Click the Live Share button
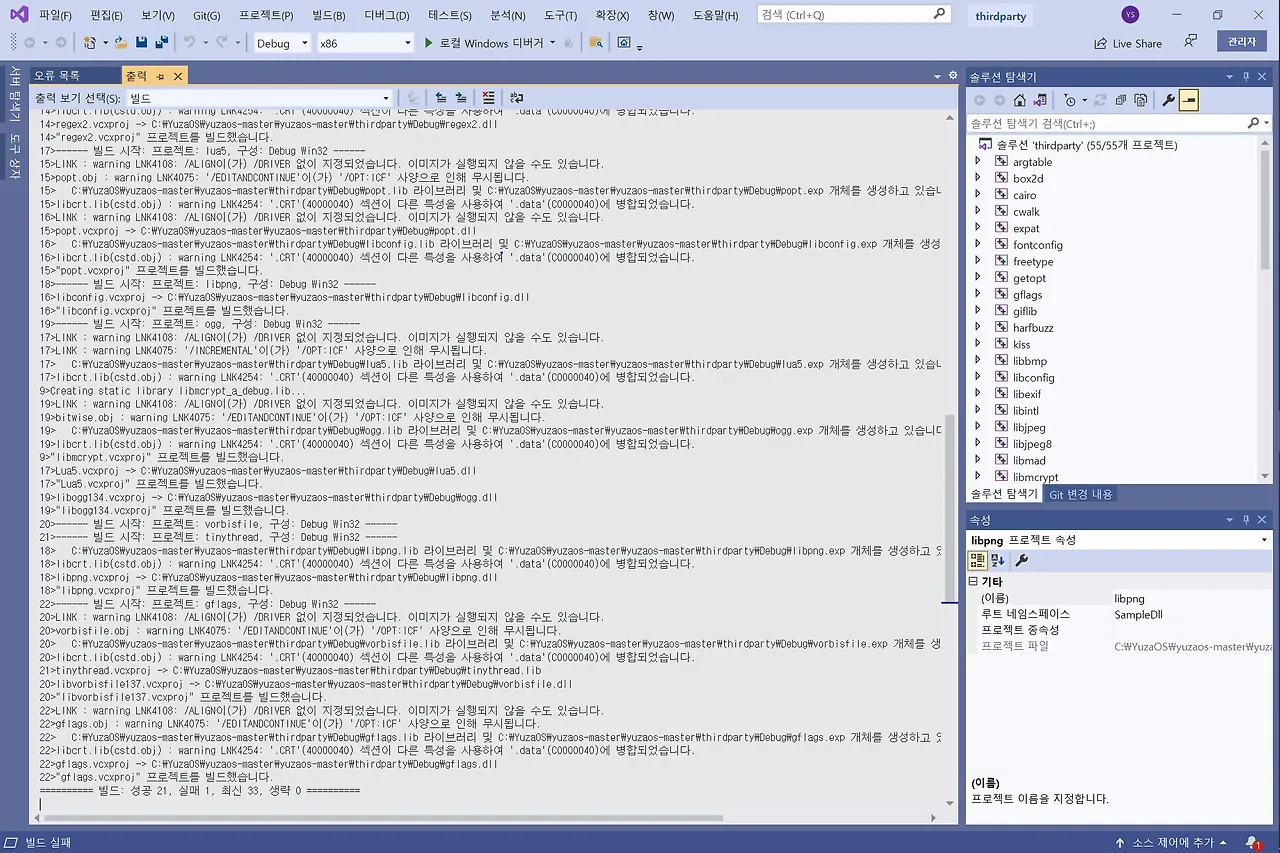The width and height of the screenshot is (1280, 853). [1128, 43]
